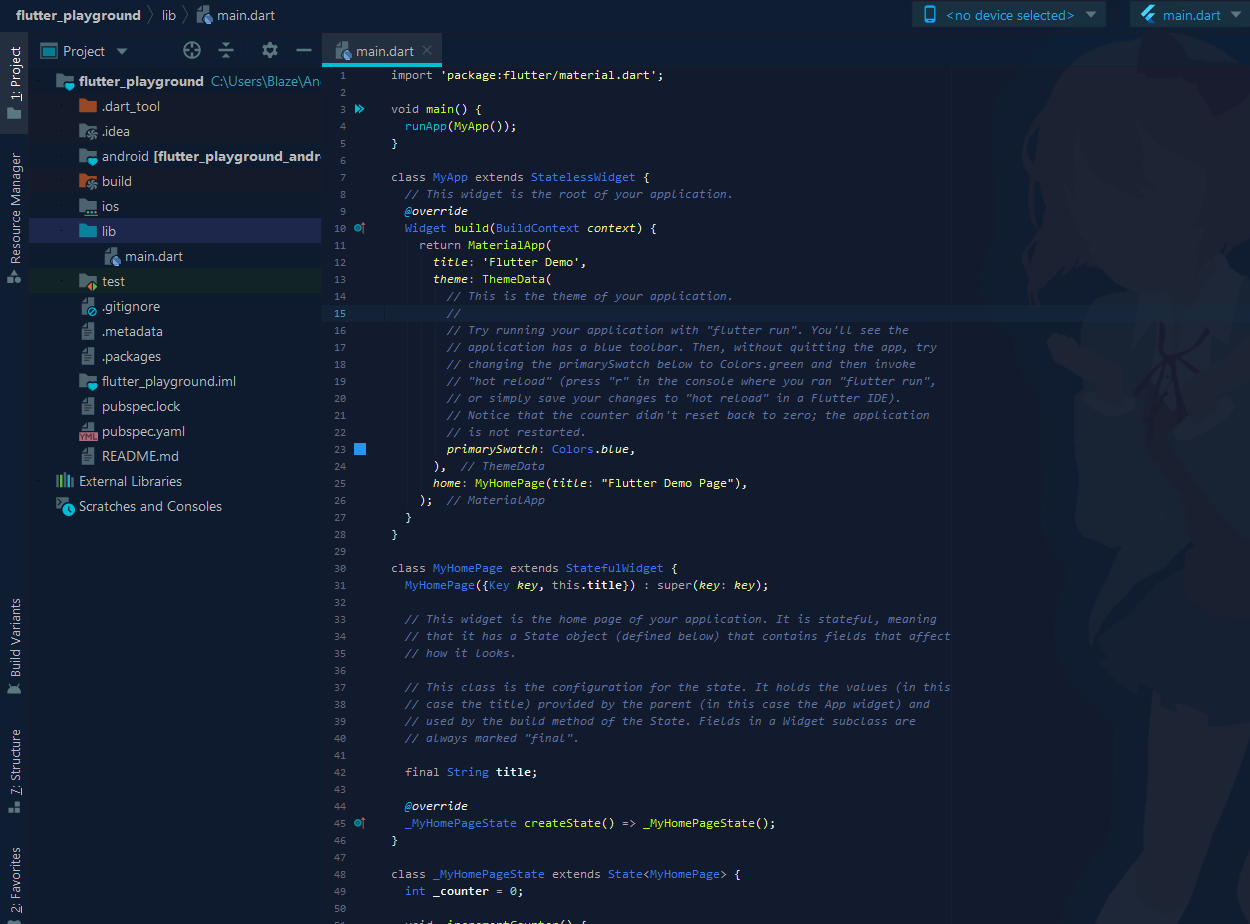Click the teal lib folder icon

[88, 231]
